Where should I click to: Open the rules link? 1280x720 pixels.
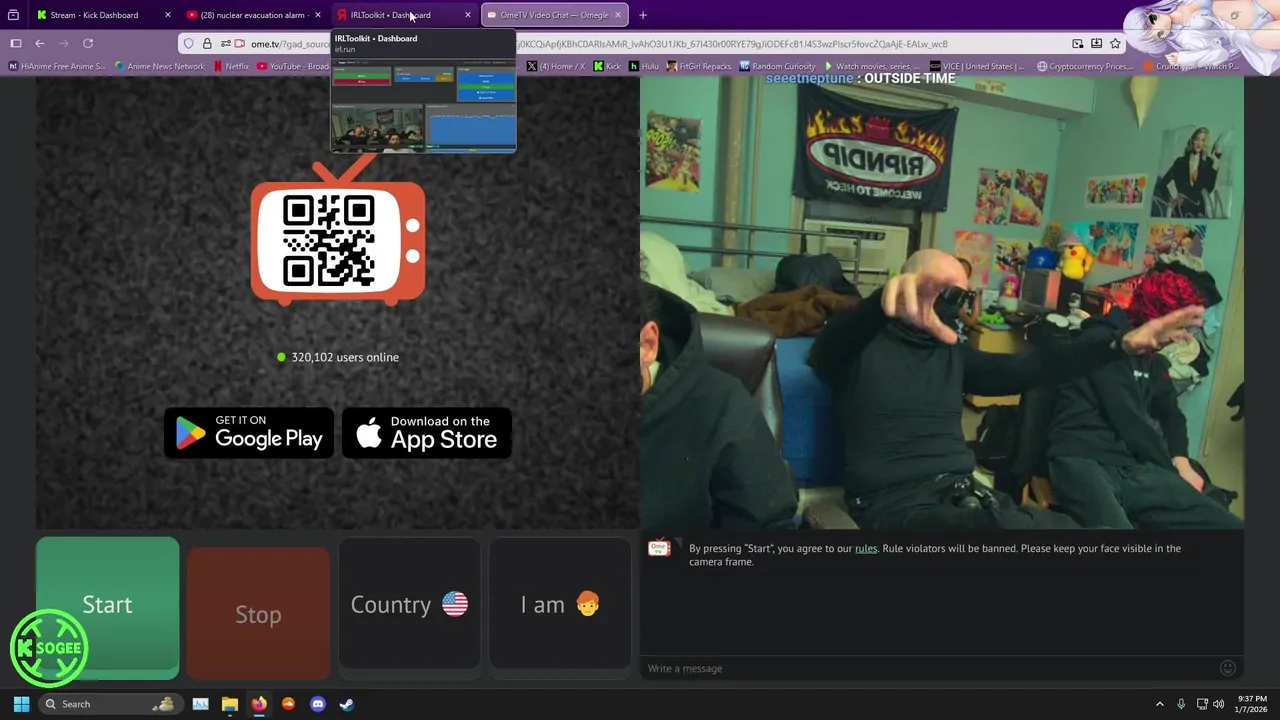[x=866, y=548]
